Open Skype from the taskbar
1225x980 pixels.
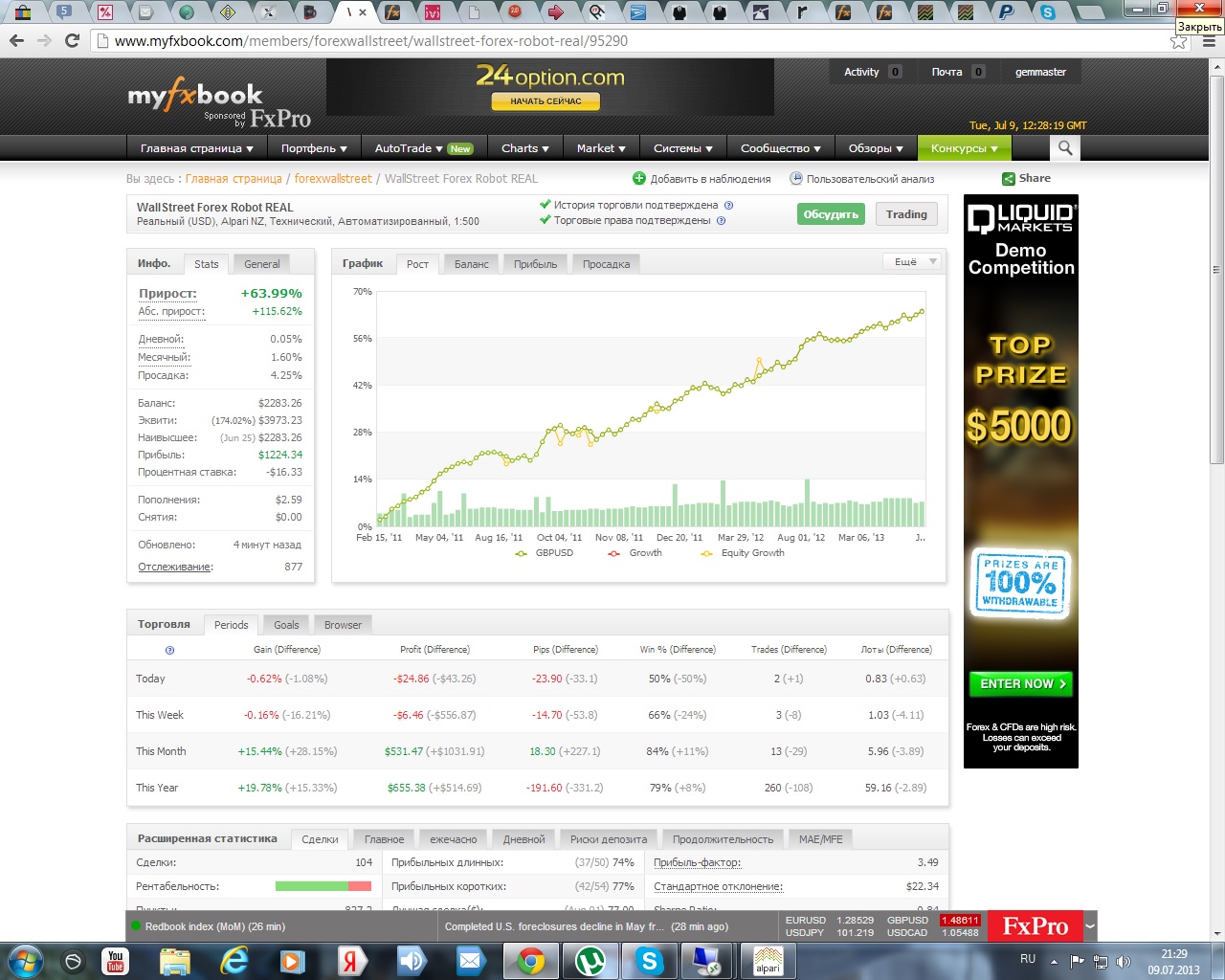pyautogui.click(x=650, y=961)
